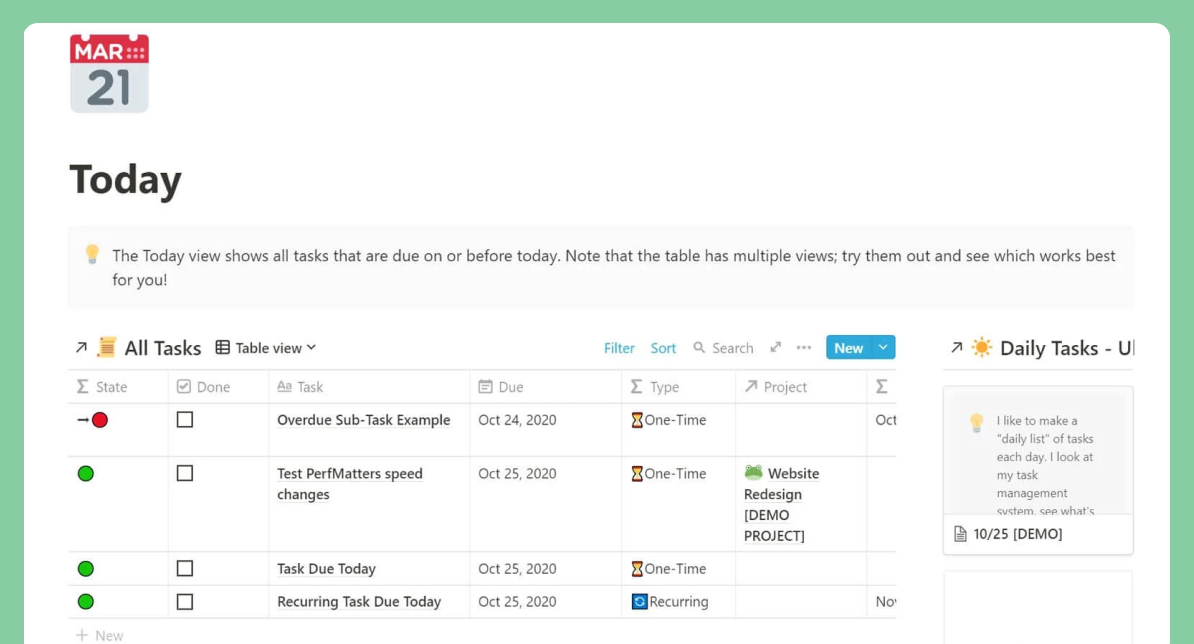Click the green state dot in Test PerfMatters row
Screen dimensions: 1194x644
coord(86,473)
